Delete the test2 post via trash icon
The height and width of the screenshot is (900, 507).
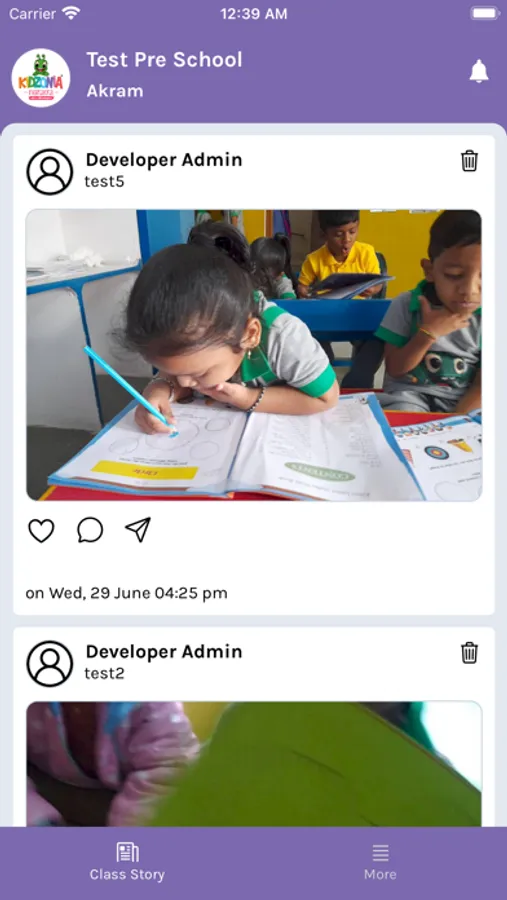[469, 653]
